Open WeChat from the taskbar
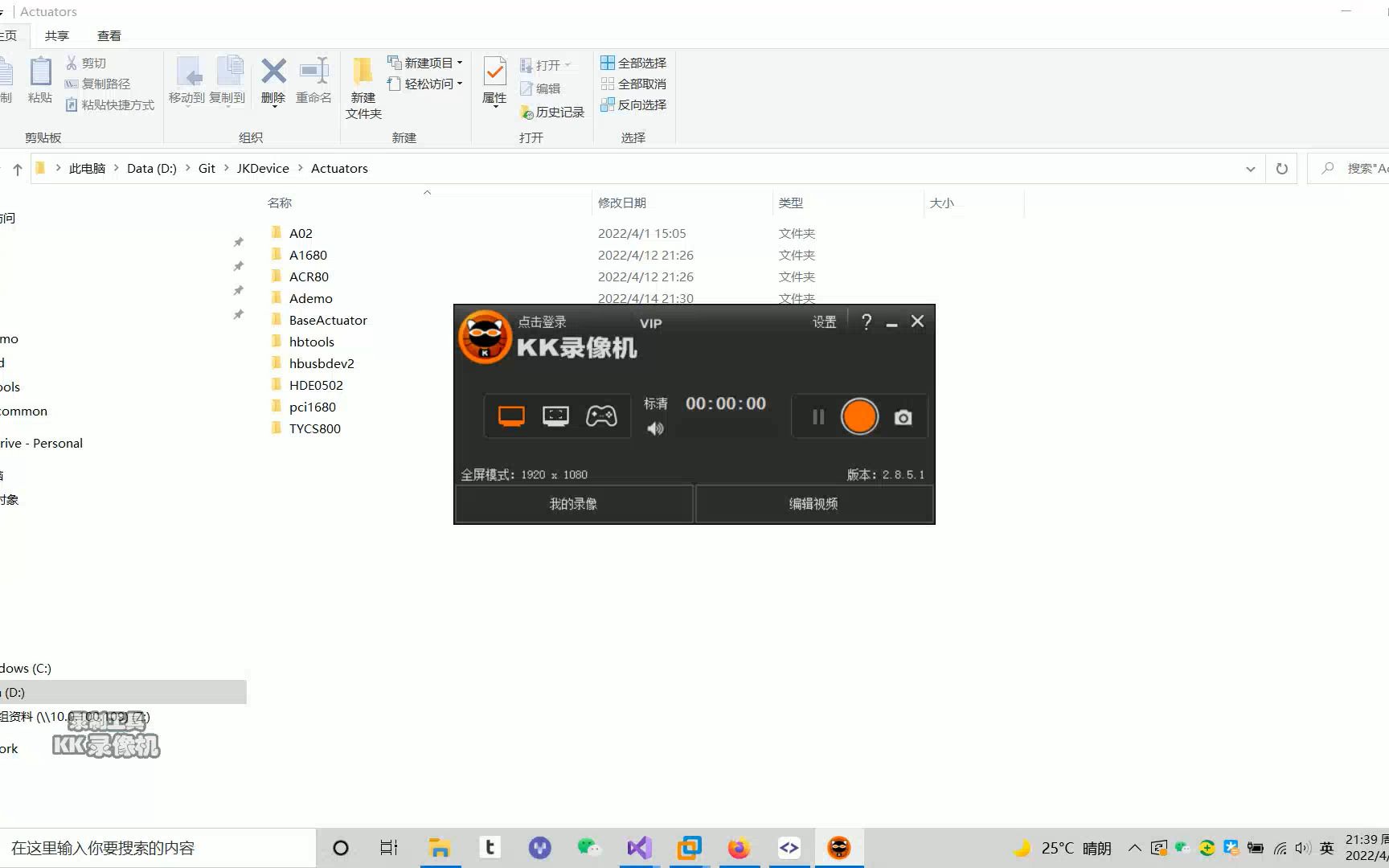 [x=589, y=848]
